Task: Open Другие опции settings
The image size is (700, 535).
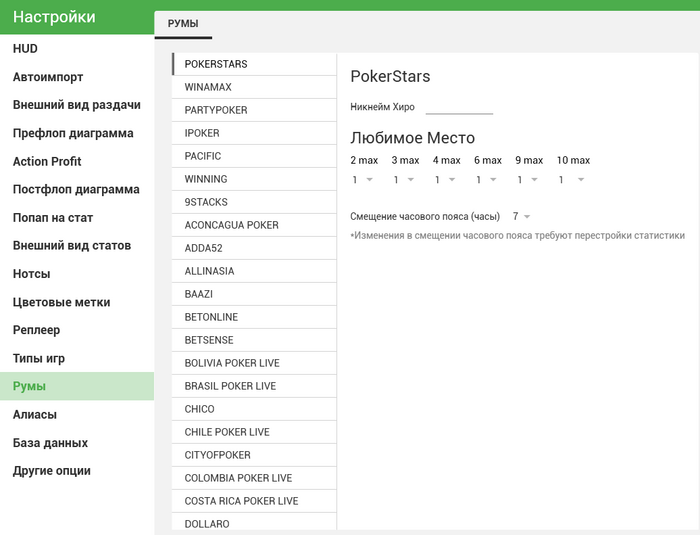Action: pyautogui.click(x=77, y=471)
